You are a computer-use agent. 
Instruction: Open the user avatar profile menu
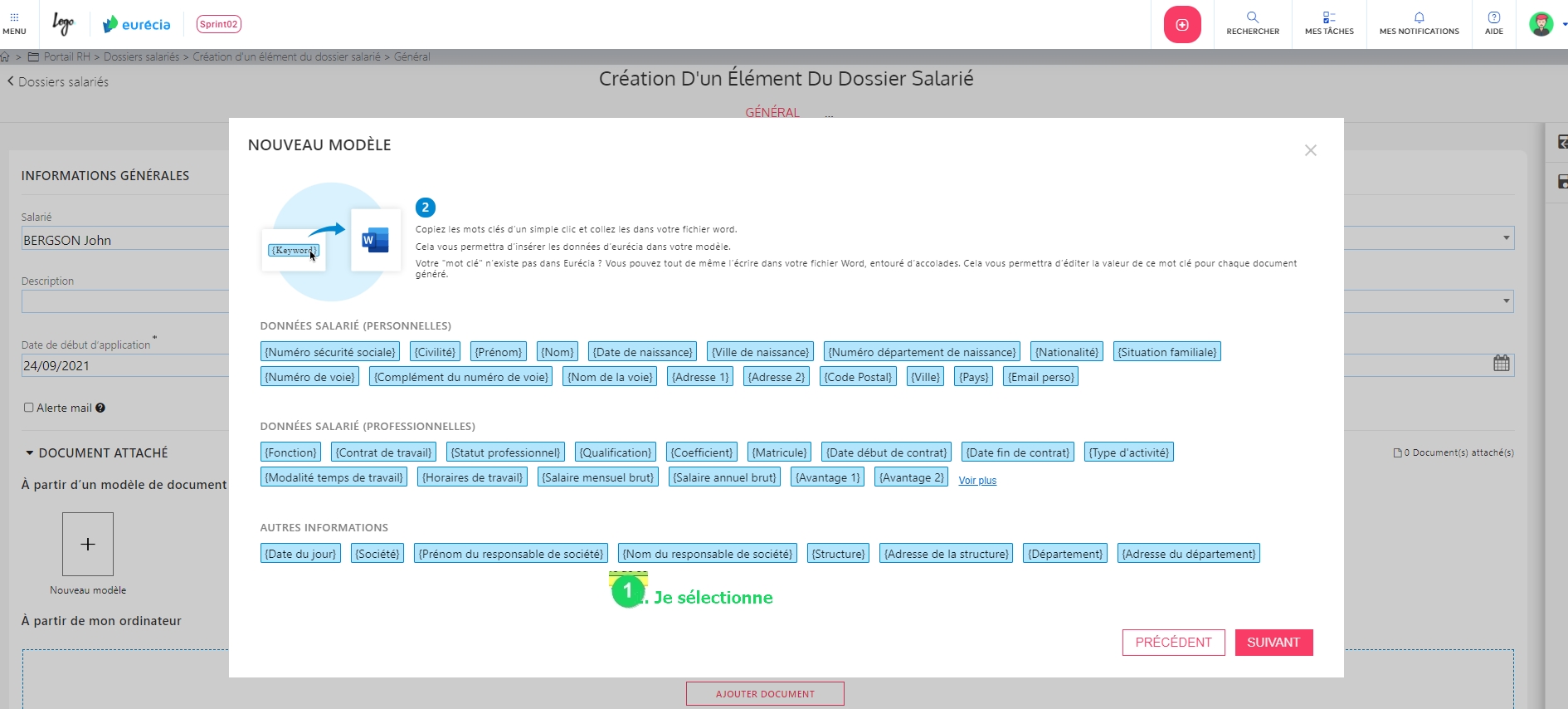[1541, 24]
